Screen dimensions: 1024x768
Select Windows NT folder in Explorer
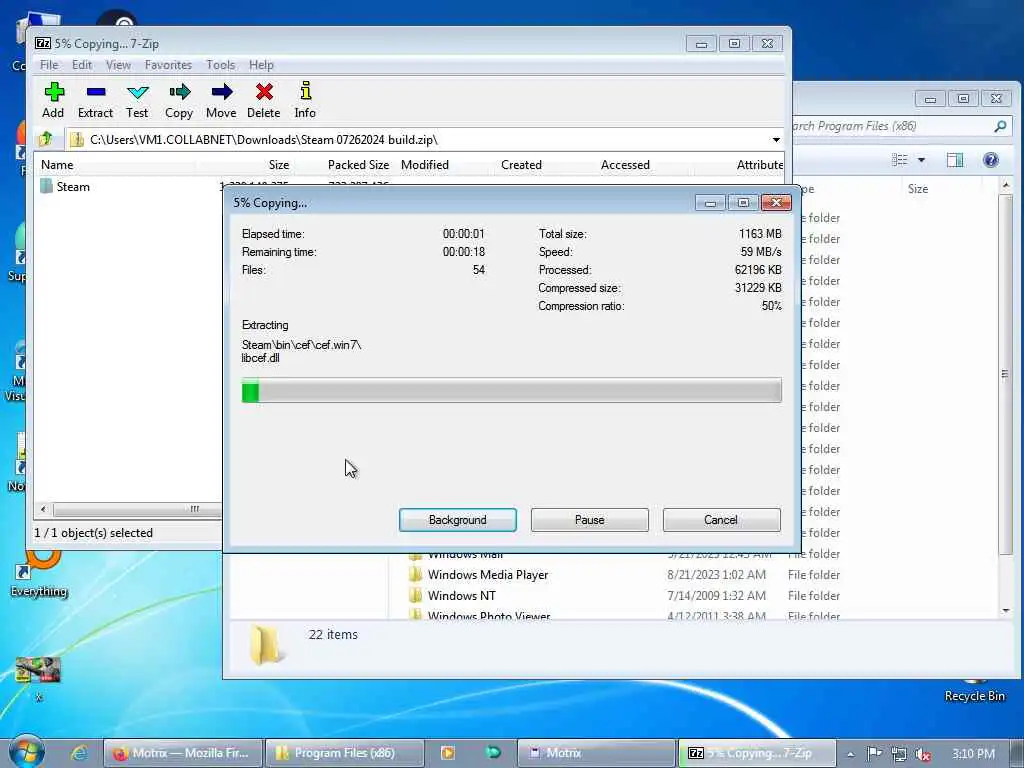click(461, 596)
